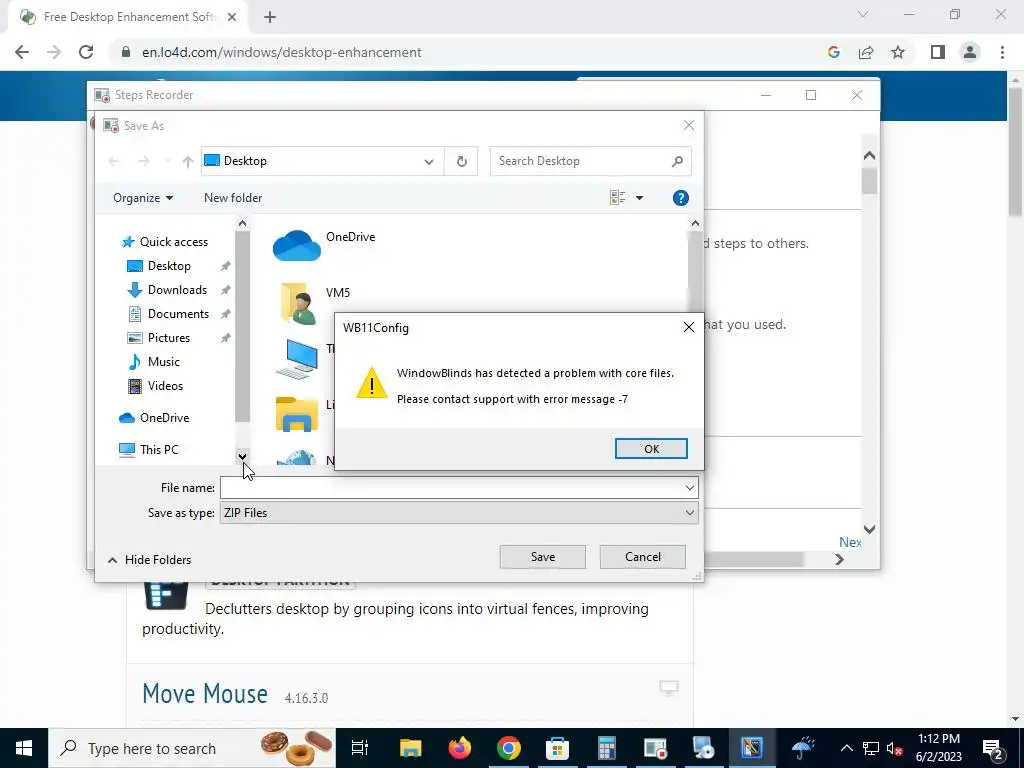Click the Type here to search box

pyautogui.click(x=192, y=748)
